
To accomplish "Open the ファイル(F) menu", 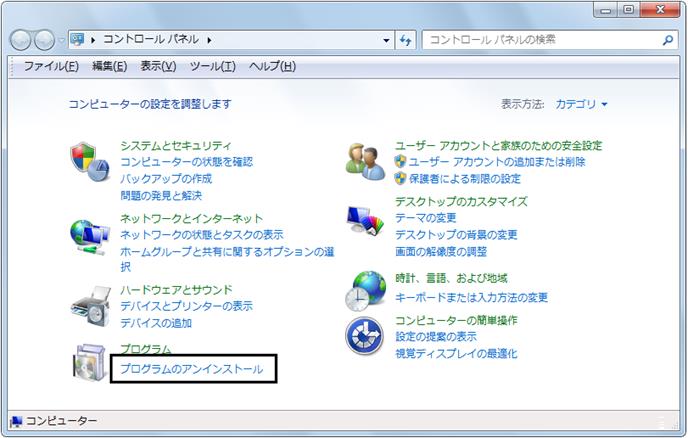I will point(51,66).
